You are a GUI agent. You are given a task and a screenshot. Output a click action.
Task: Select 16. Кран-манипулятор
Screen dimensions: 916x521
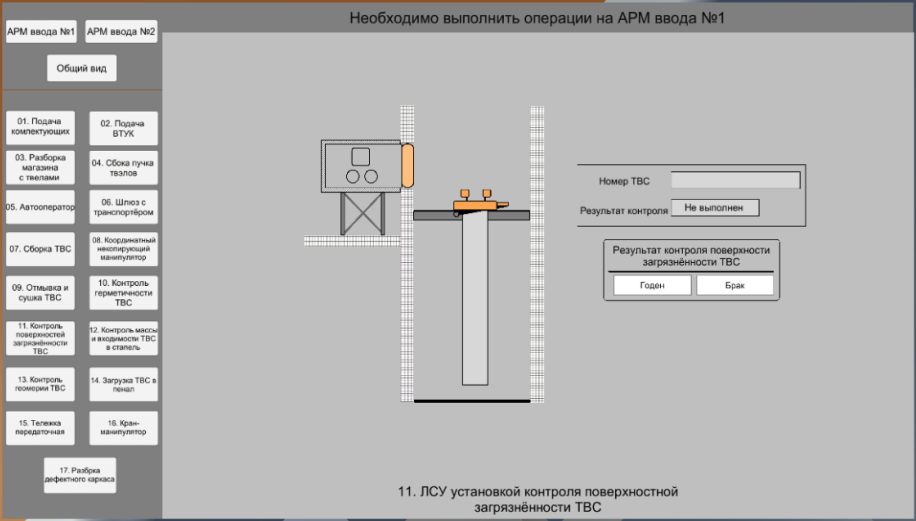pyautogui.click(x=123, y=428)
